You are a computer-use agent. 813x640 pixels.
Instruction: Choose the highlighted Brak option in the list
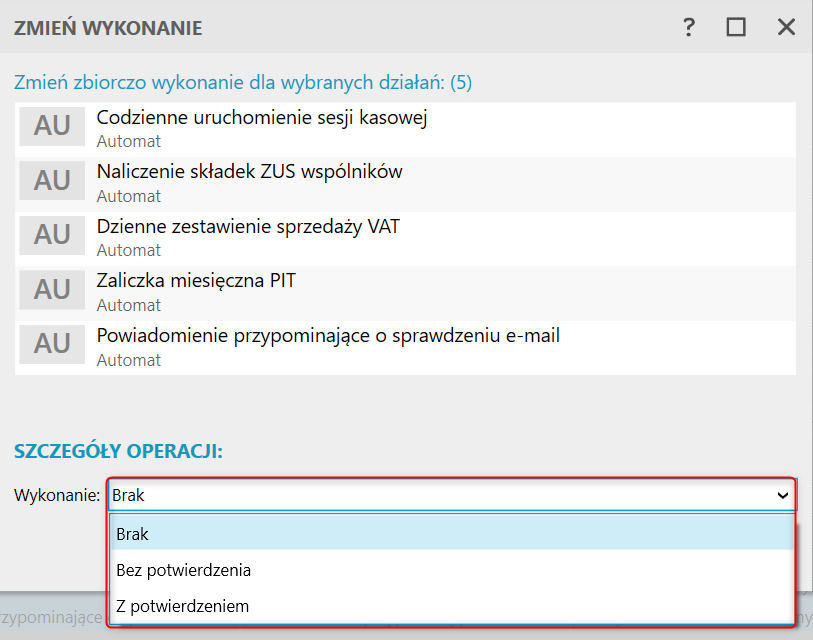coord(133,534)
